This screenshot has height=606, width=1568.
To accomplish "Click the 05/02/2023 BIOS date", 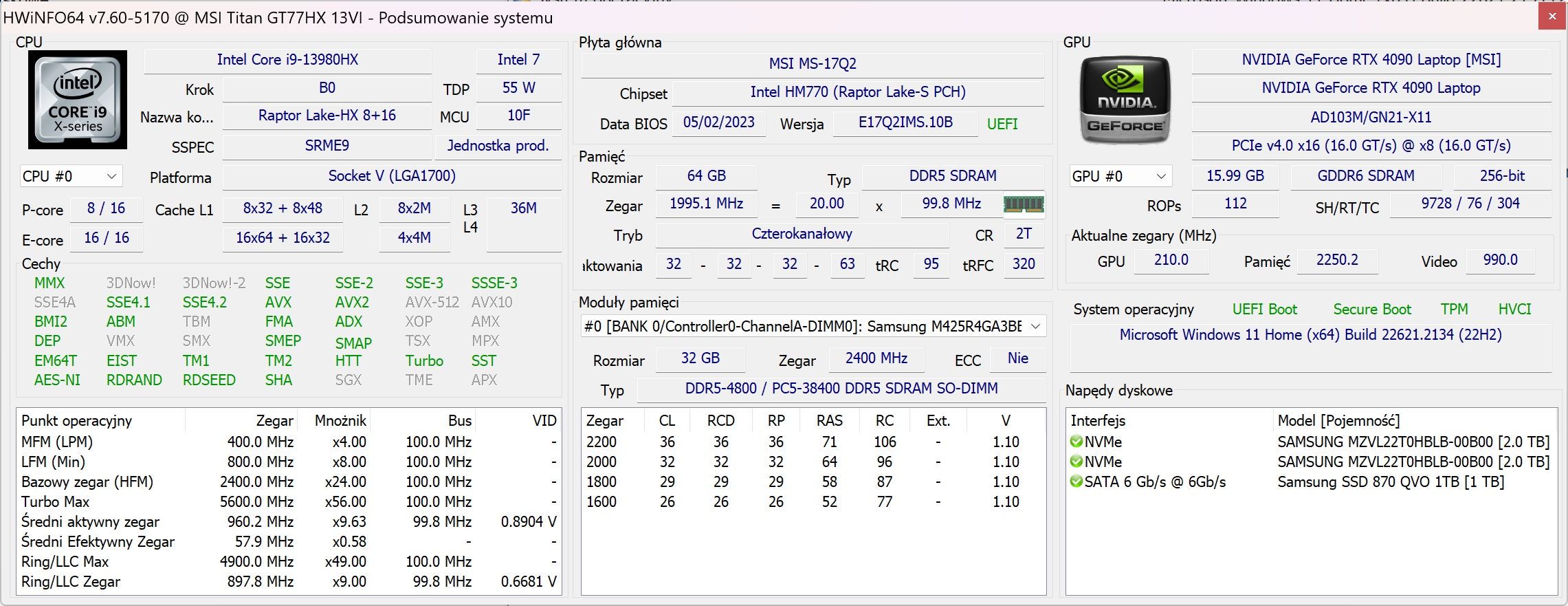I will (718, 122).
